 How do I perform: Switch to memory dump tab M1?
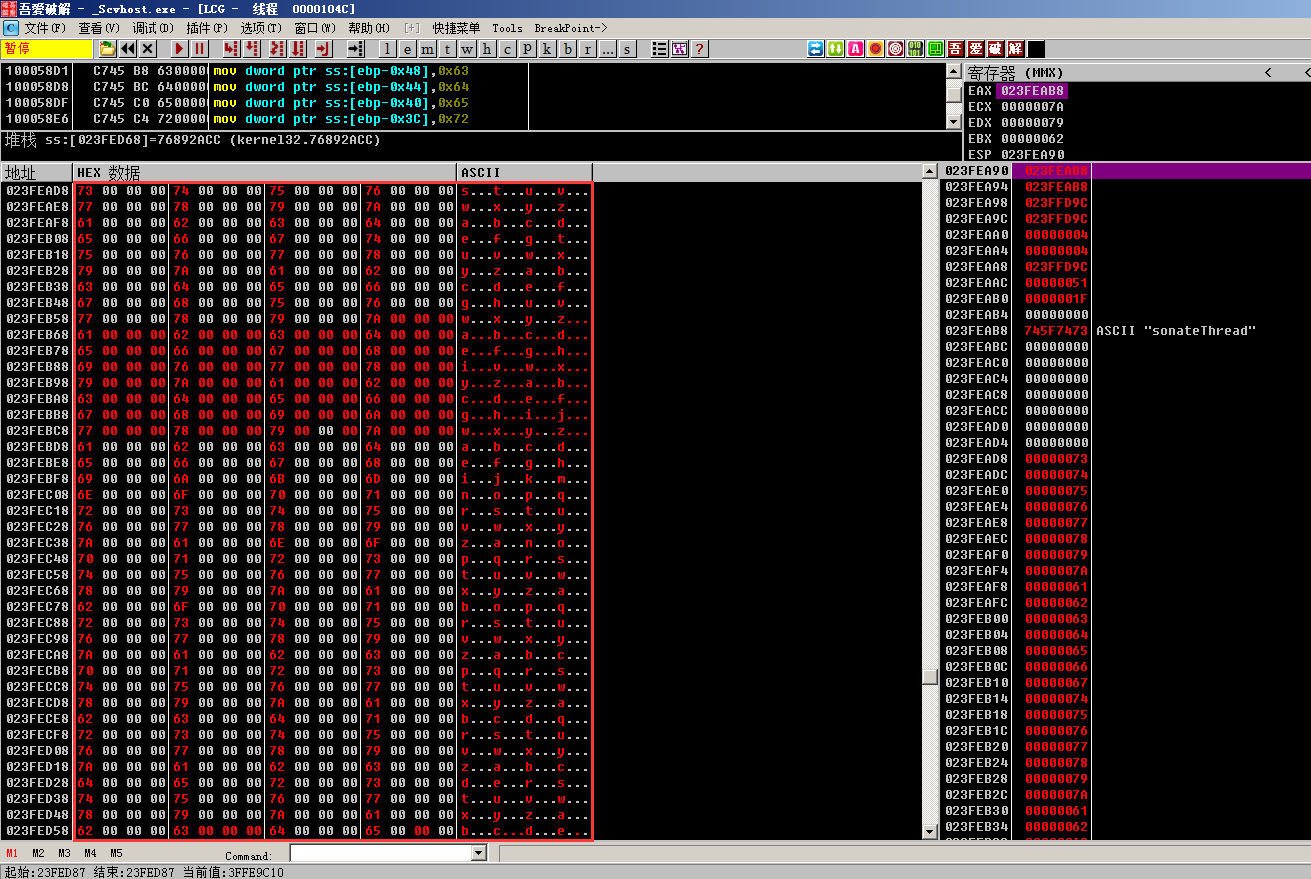[12, 853]
